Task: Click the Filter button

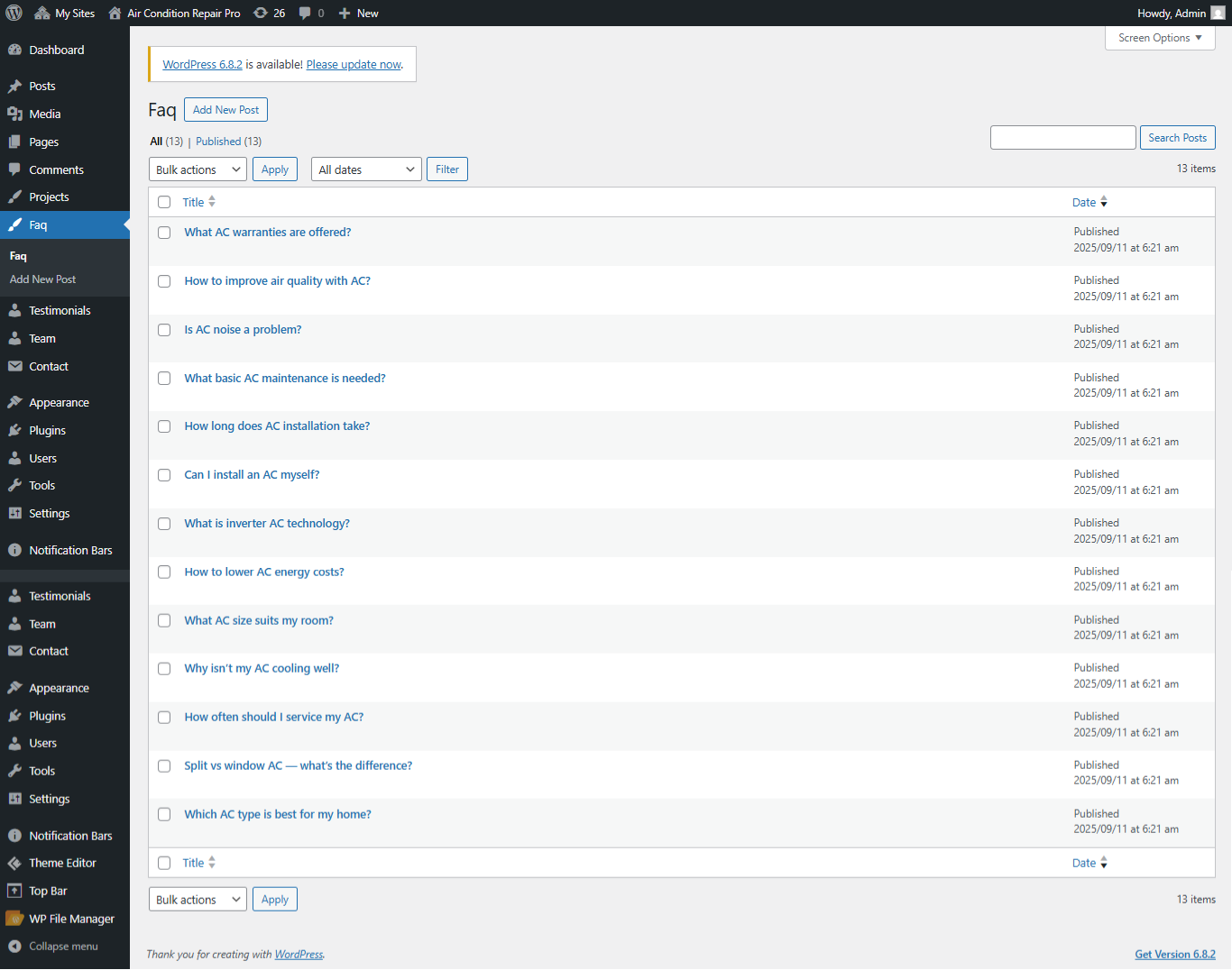Action: click(x=447, y=169)
